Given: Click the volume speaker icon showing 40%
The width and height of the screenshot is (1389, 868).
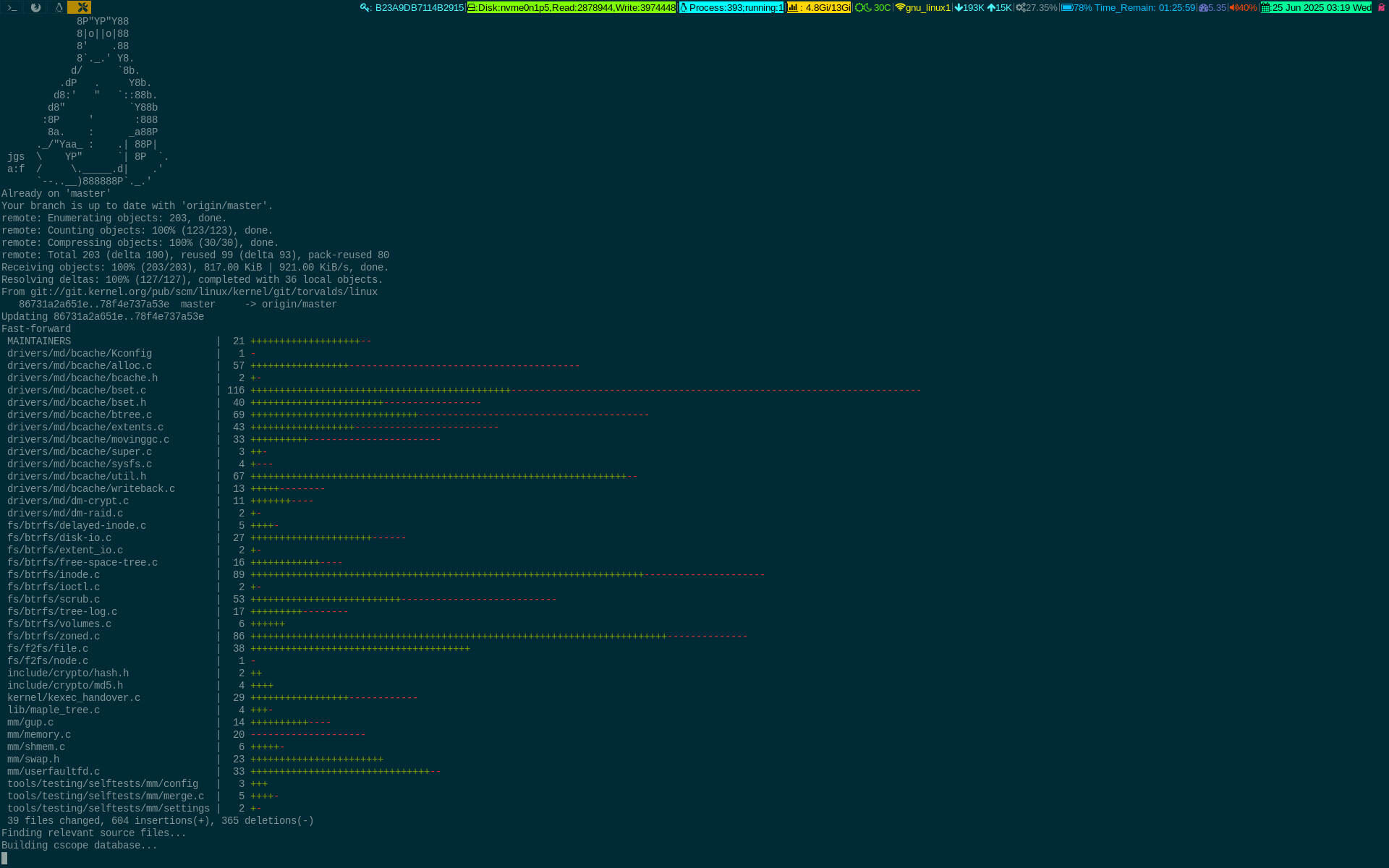Looking at the screenshot, I should (x=1233, y=8).
